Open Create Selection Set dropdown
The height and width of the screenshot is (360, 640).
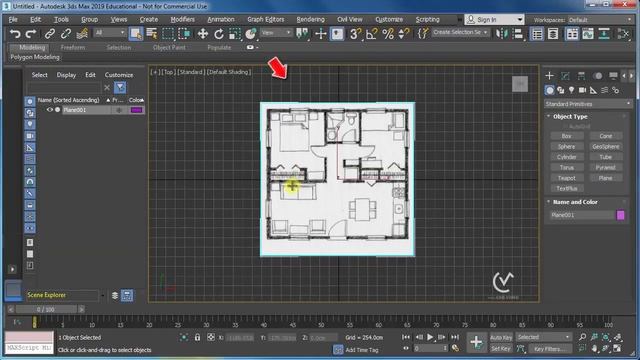460,32
